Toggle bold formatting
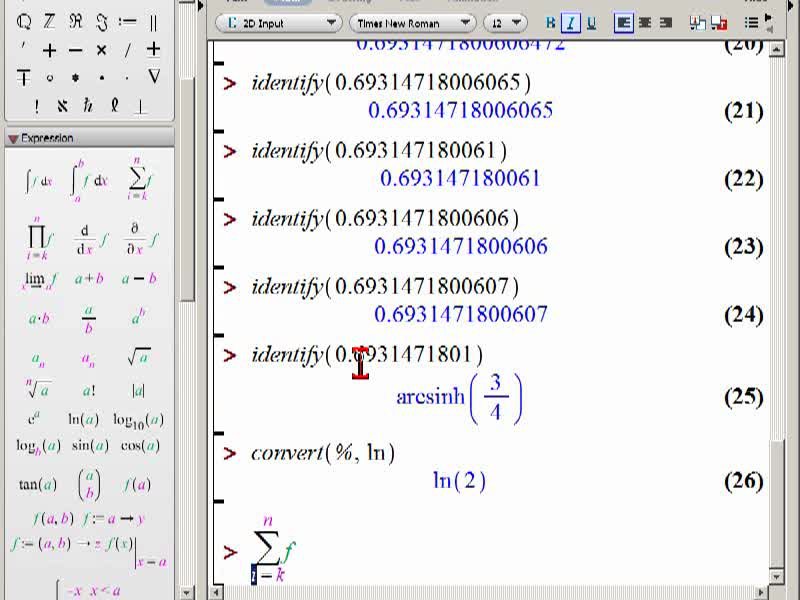This screenshot has width=800, height=600. pyautogui.click(x=550, y=23)
